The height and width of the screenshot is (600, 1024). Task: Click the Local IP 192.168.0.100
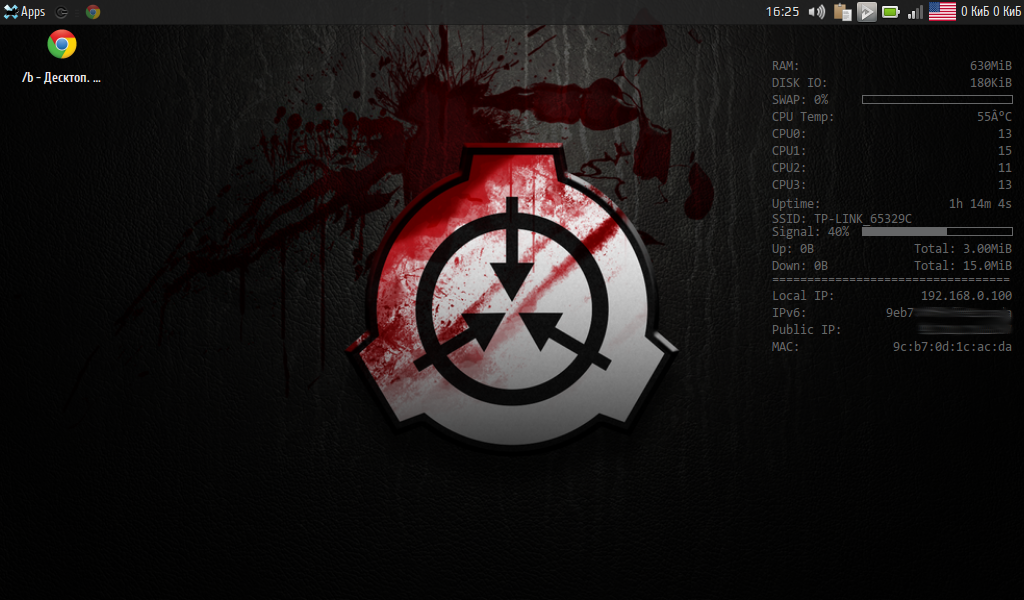click(966, 296)
